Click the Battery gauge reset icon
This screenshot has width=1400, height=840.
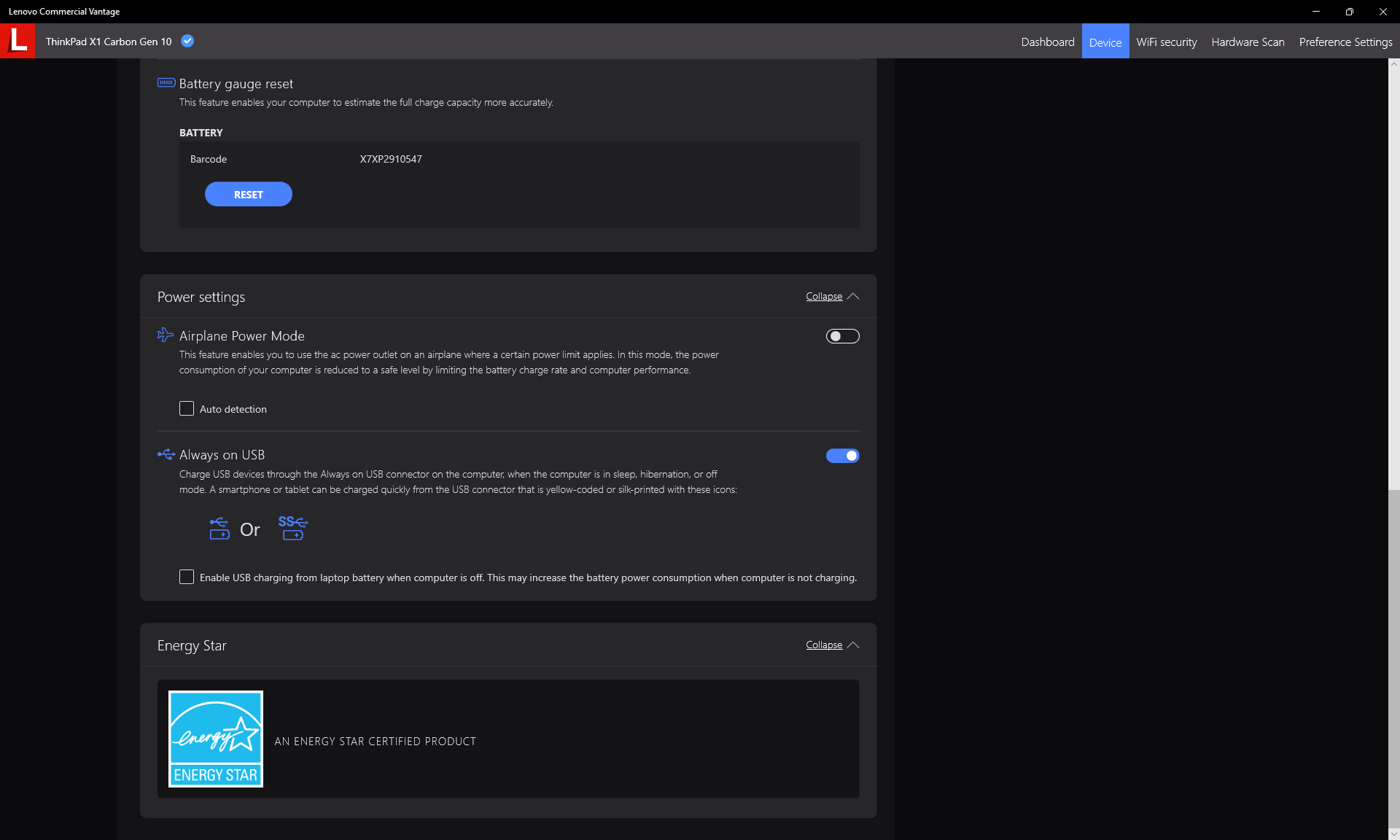[166, 83]
